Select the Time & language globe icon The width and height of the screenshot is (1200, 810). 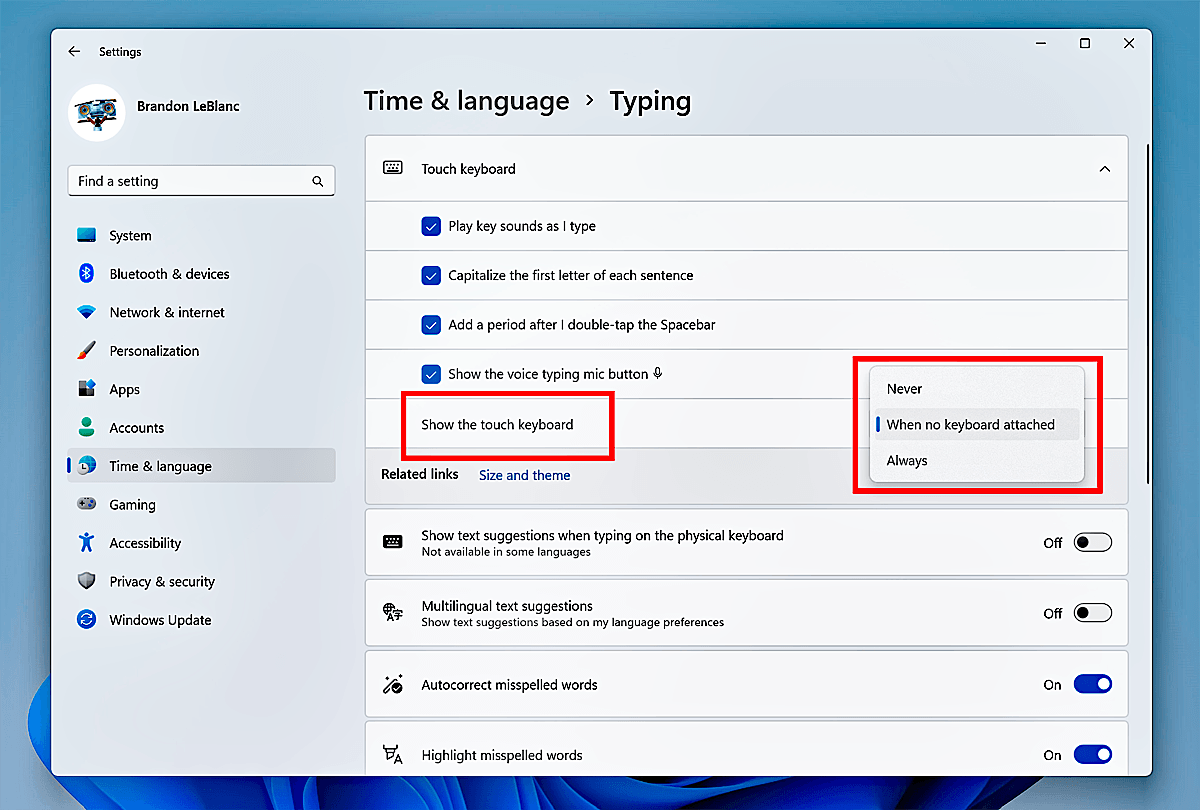click(x=87, y=466)
